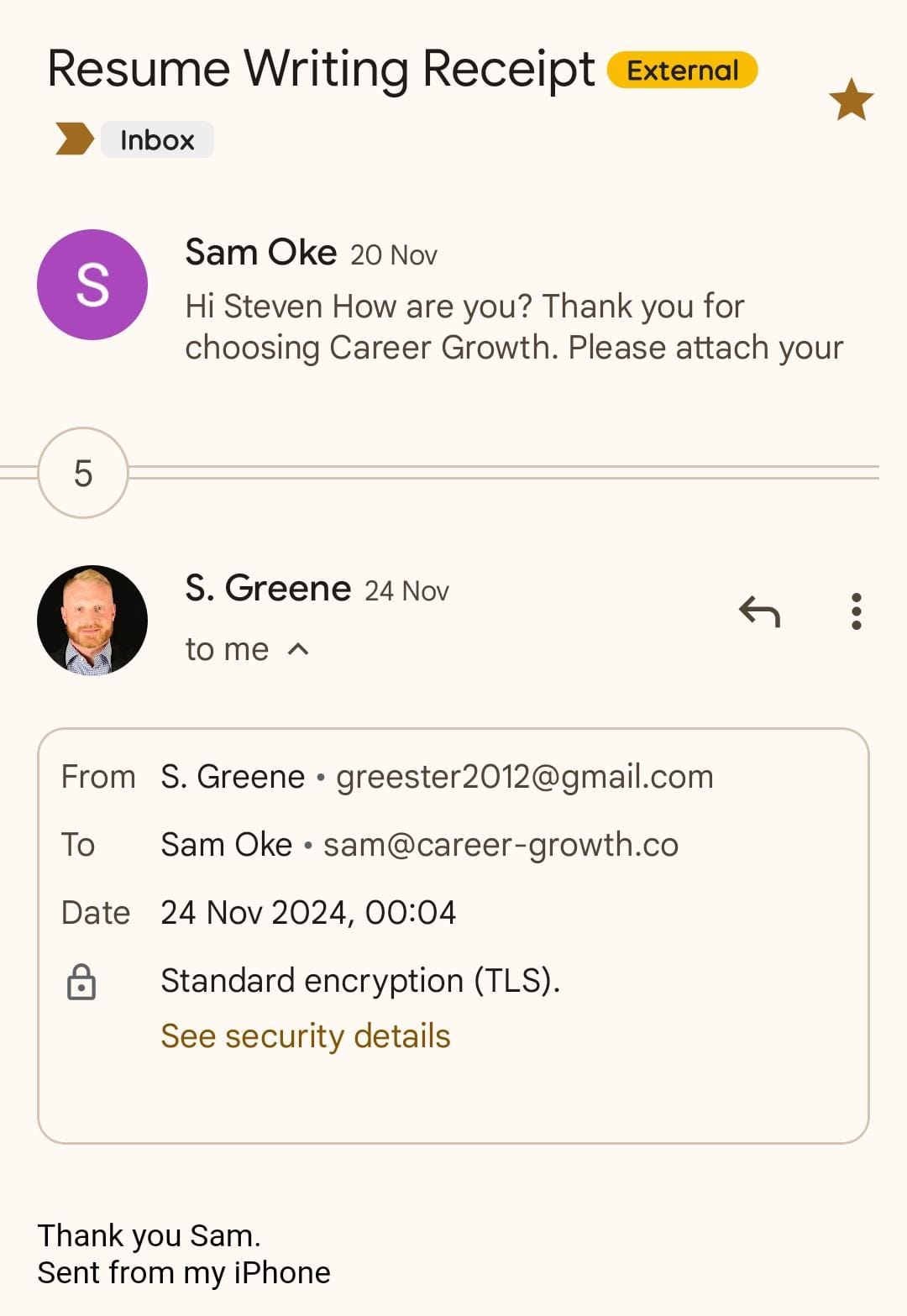Open Sam Oke's purple avatar
The image size is (907, 1316).
[x=92, y=285]
